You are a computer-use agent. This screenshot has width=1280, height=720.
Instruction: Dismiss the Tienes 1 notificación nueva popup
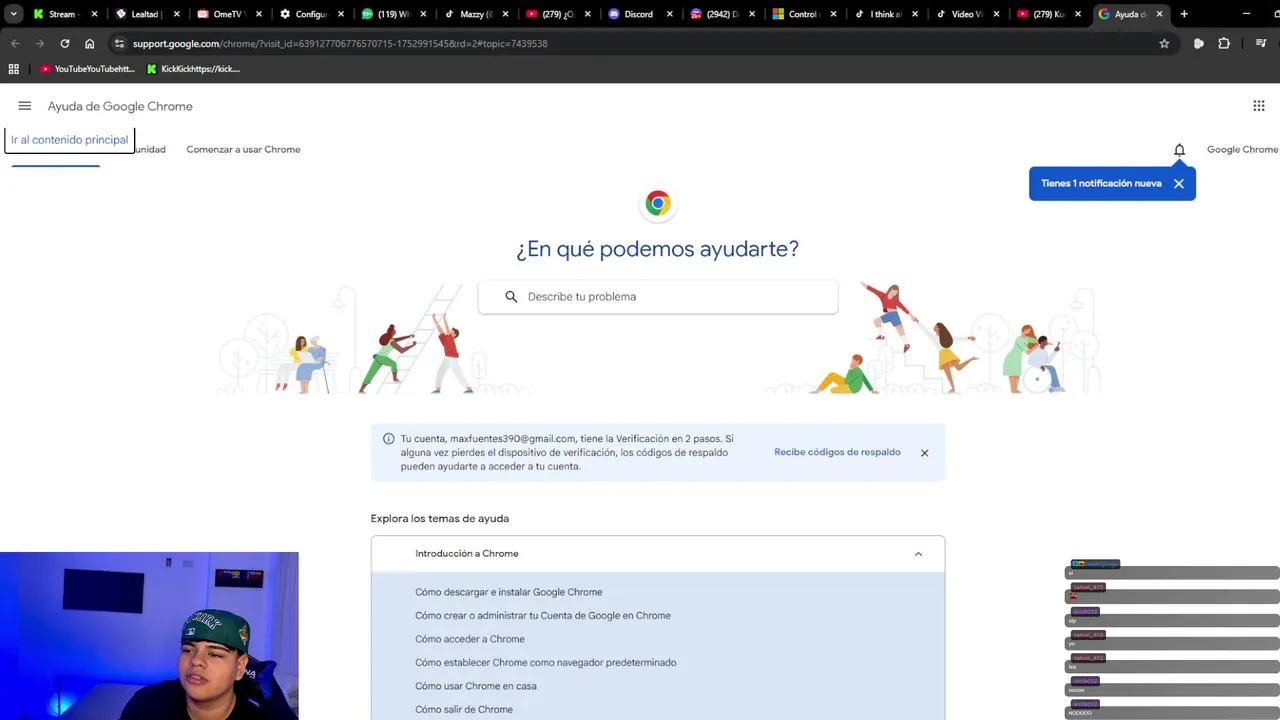tap(1179, 184)
